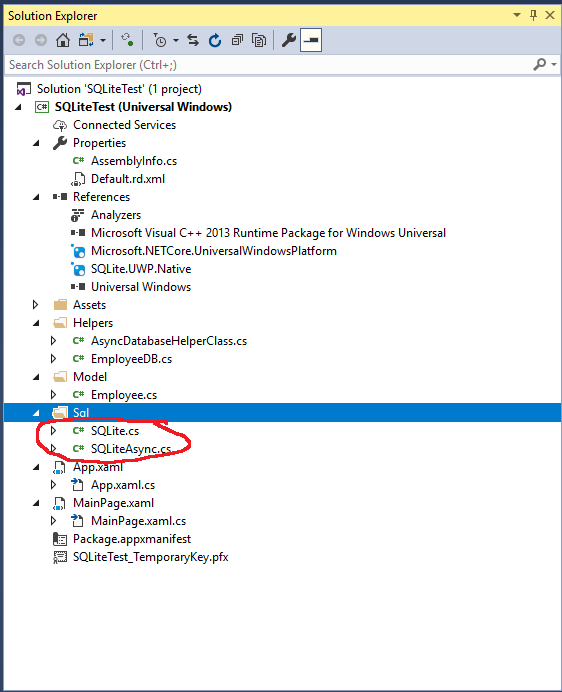Screen dimensions: 562x692
Task: Select the Connected Services item
Action: coord(124,125)
